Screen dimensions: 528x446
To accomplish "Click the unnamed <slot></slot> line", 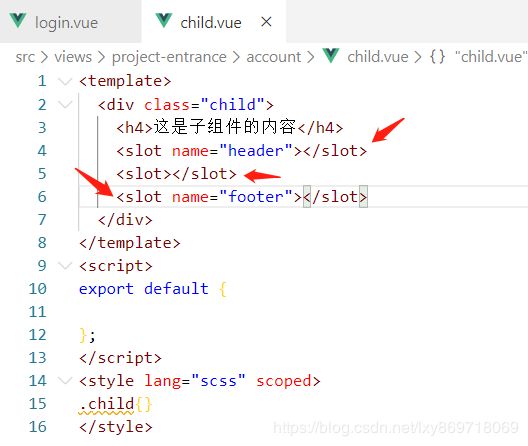I will (x=176, y=174).
